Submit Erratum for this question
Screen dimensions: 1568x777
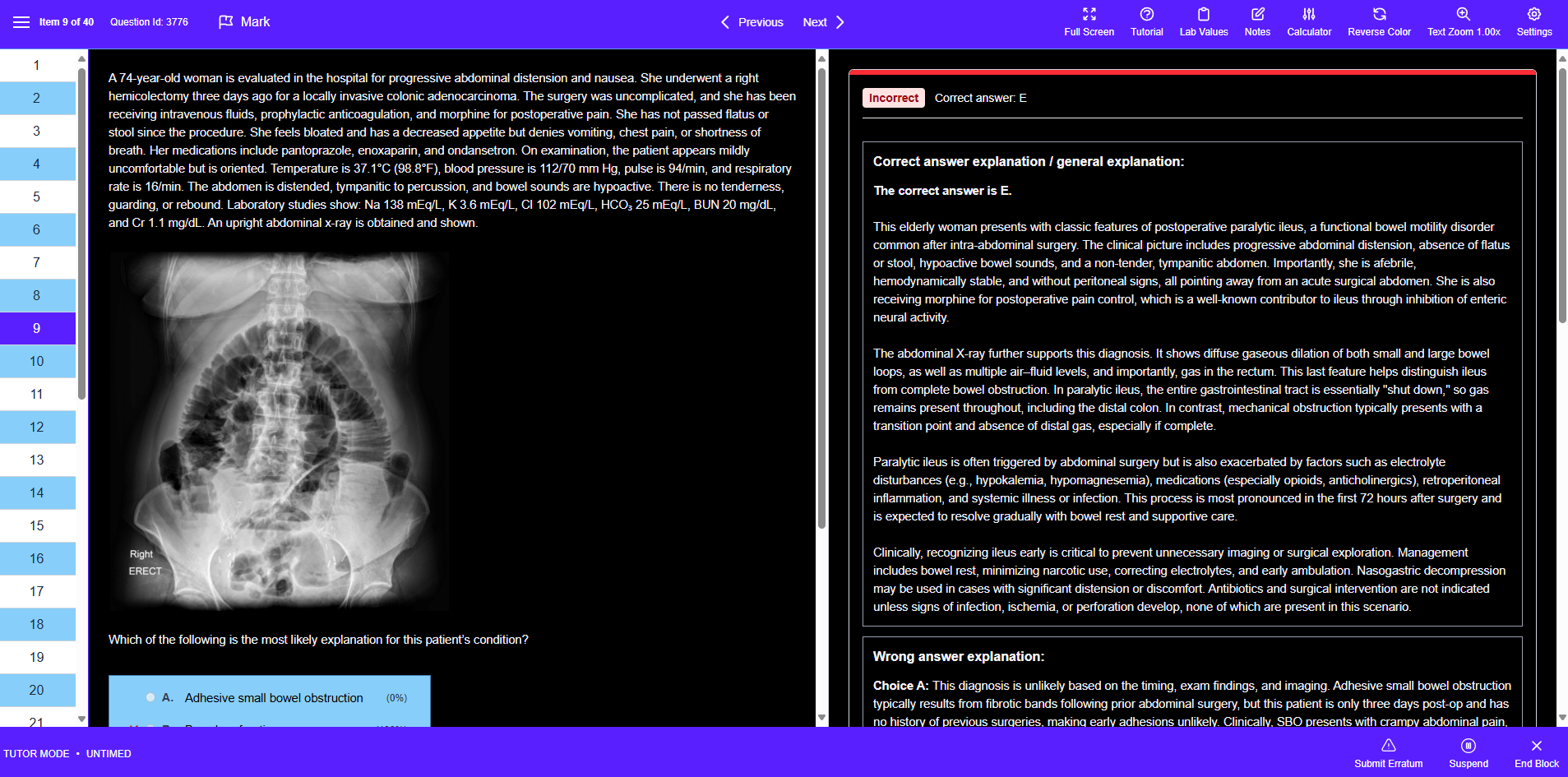click(1388, 753)
